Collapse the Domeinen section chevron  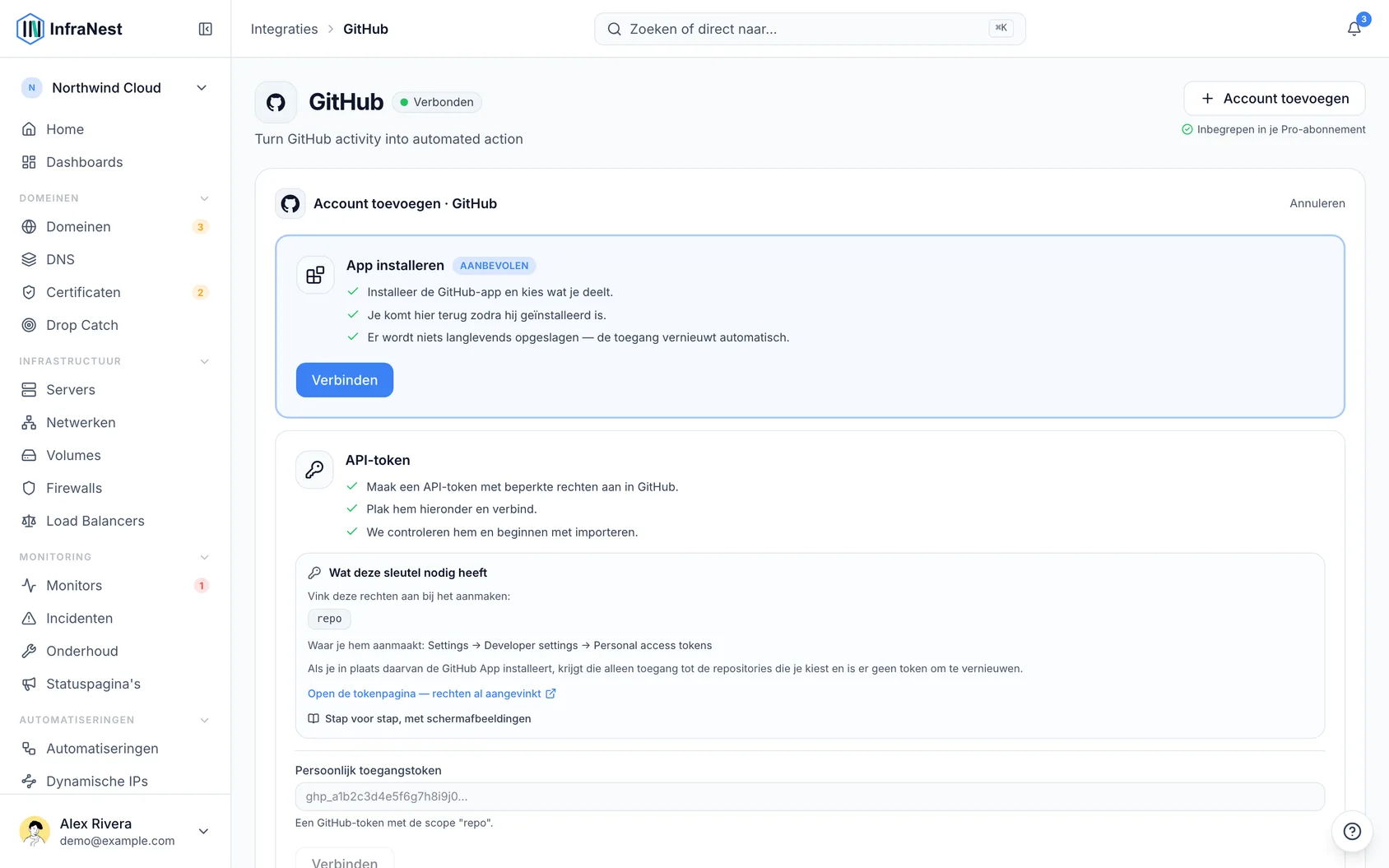204,198
